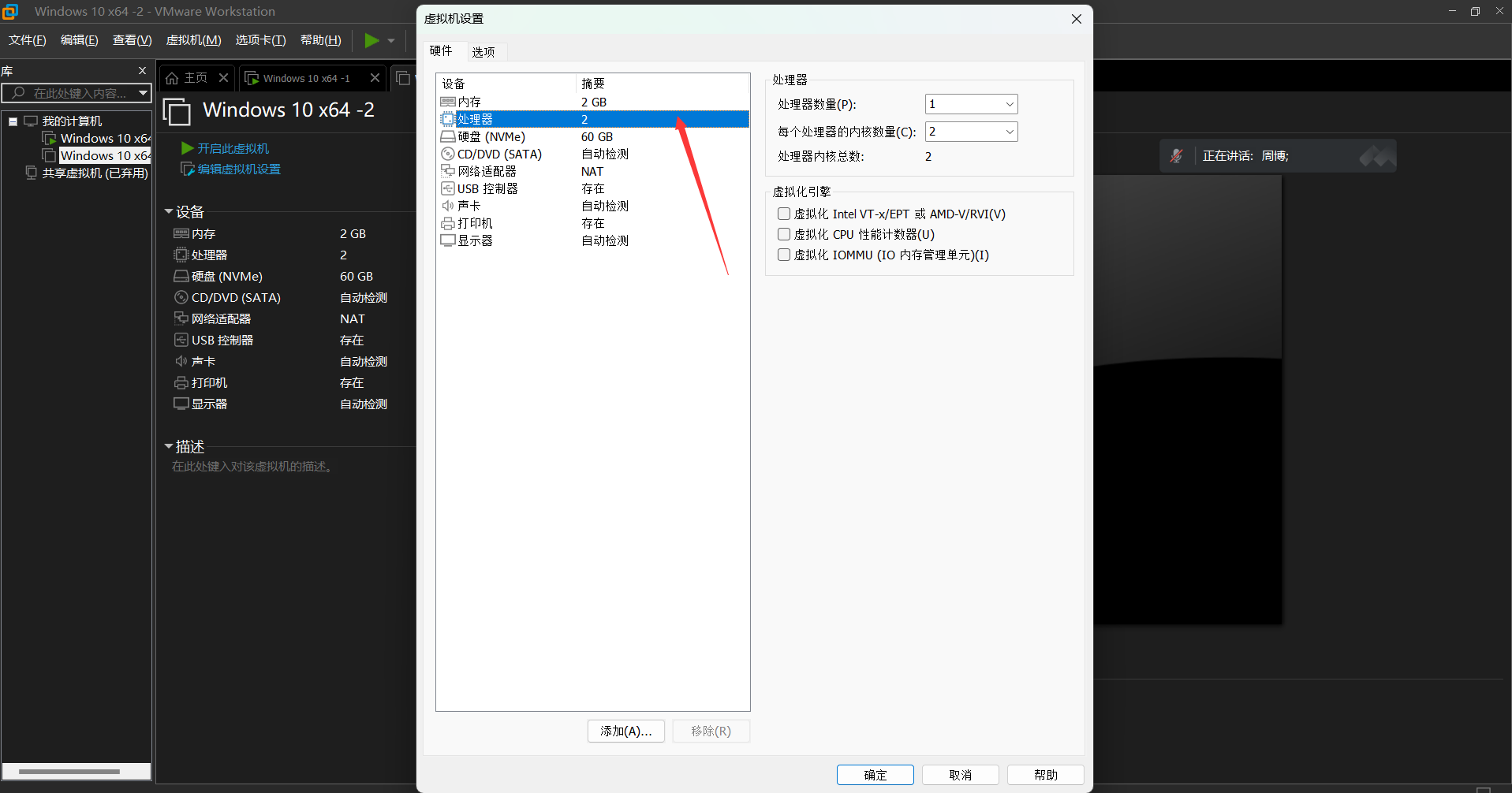Image resolution: width=1512 pixels, height=793 pixels.
Task: Enable 虚拟化 Intel VT-x/EPT 或 AMD-V/RVI checkbox
Action: 784,214
